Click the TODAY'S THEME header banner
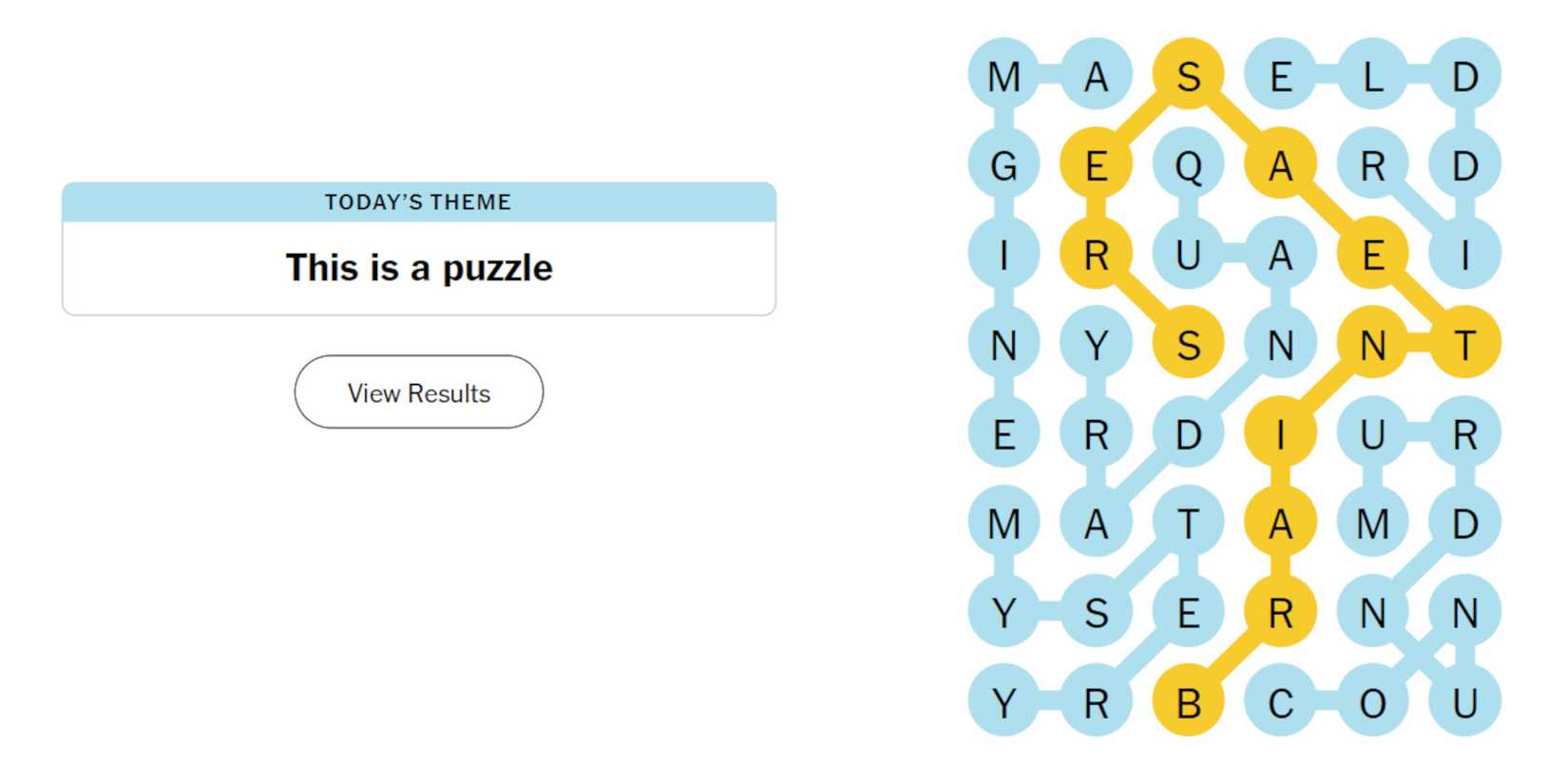The width and height of the screenshot is (1568, 784). pos(418,201)
